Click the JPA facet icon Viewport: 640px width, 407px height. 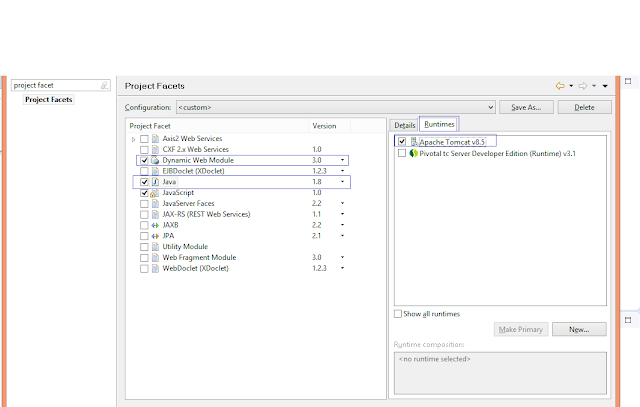(x=155, y=236)
